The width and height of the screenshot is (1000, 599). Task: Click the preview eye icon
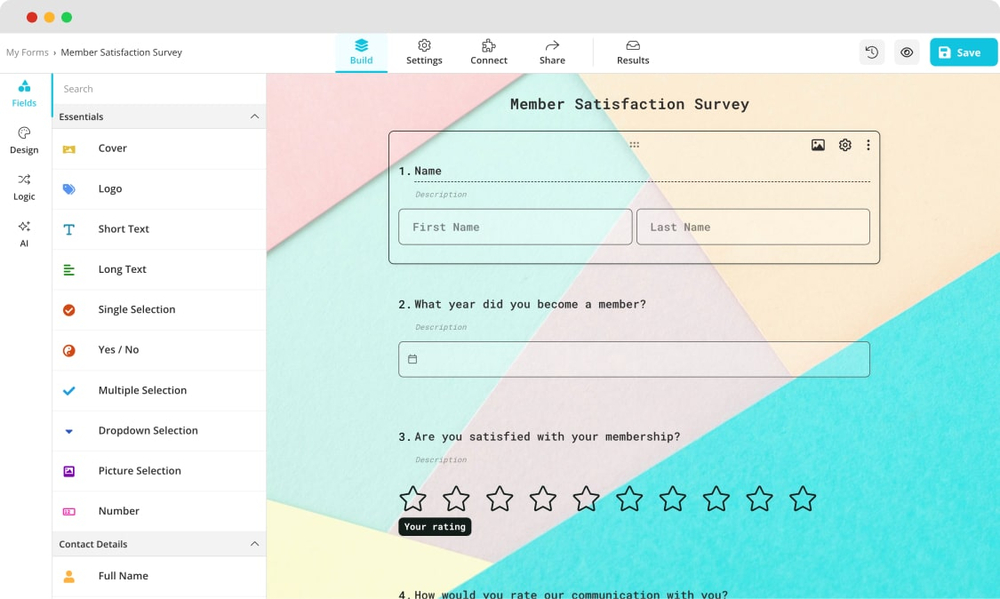pyautogui.click(x=907, y=52)
